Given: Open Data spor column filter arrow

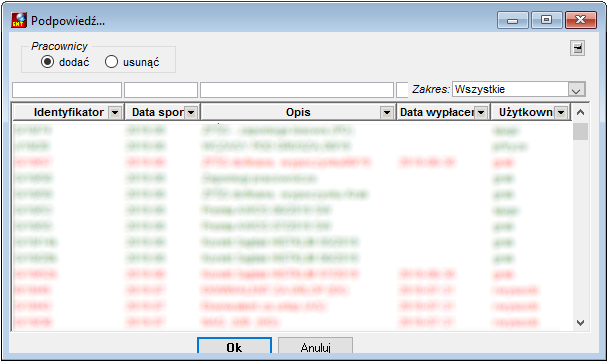Looking at the screenshot, I should pos(191,113).
